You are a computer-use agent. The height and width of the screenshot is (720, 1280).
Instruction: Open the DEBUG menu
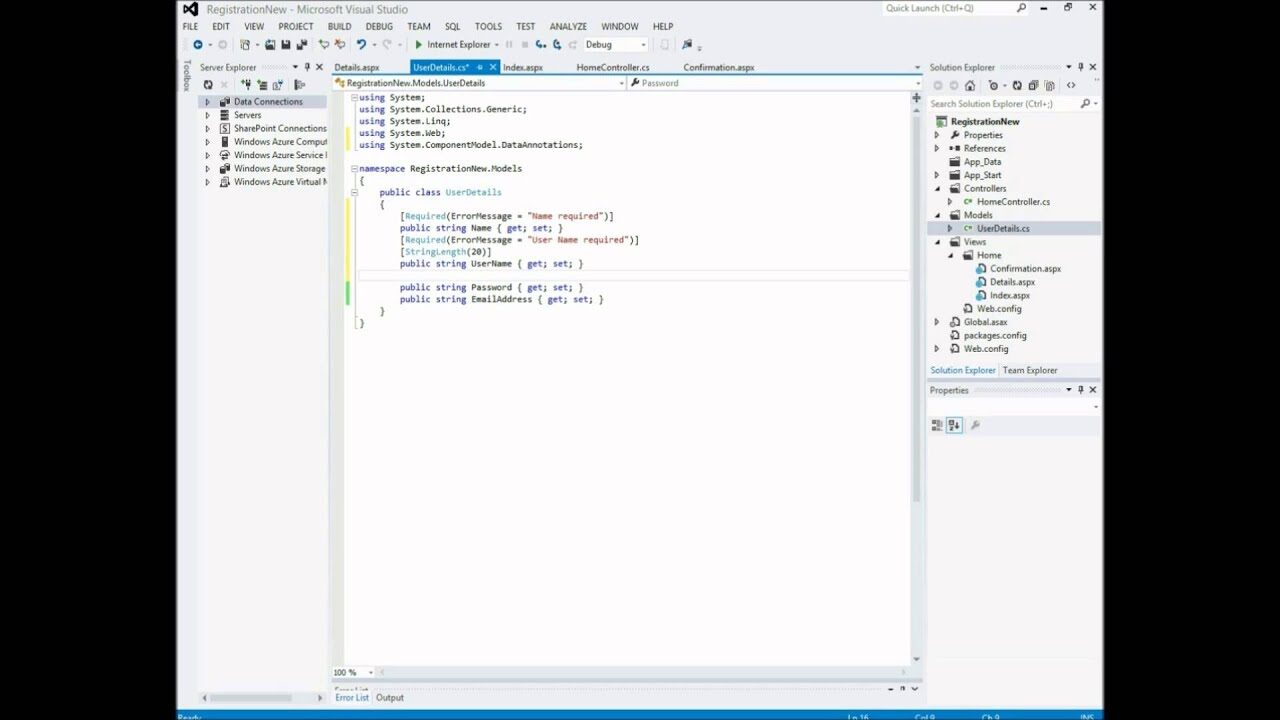[379, 26]
